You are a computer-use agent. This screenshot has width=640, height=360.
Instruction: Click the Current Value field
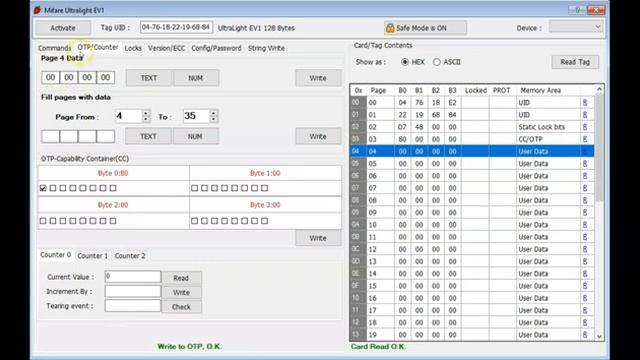pyautogui.click(x=133, y=276)
